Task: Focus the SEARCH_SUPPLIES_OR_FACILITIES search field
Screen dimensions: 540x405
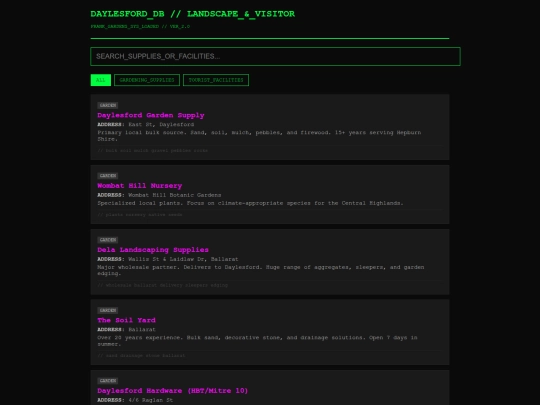Action: pyautogui.click(x=275, y=56)
